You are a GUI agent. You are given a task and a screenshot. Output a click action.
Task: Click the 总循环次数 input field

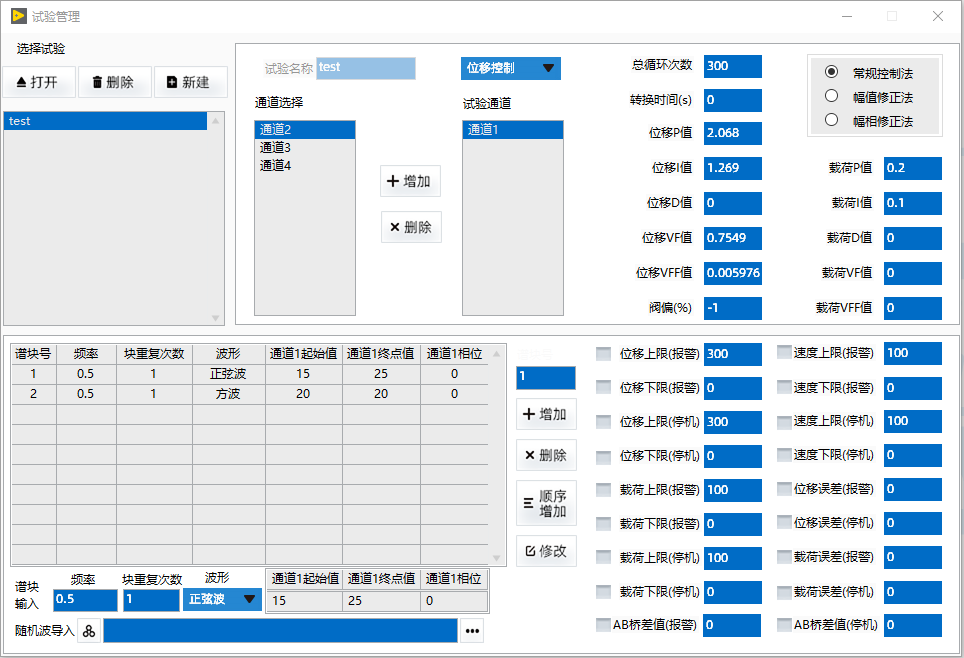coord(732,66)
